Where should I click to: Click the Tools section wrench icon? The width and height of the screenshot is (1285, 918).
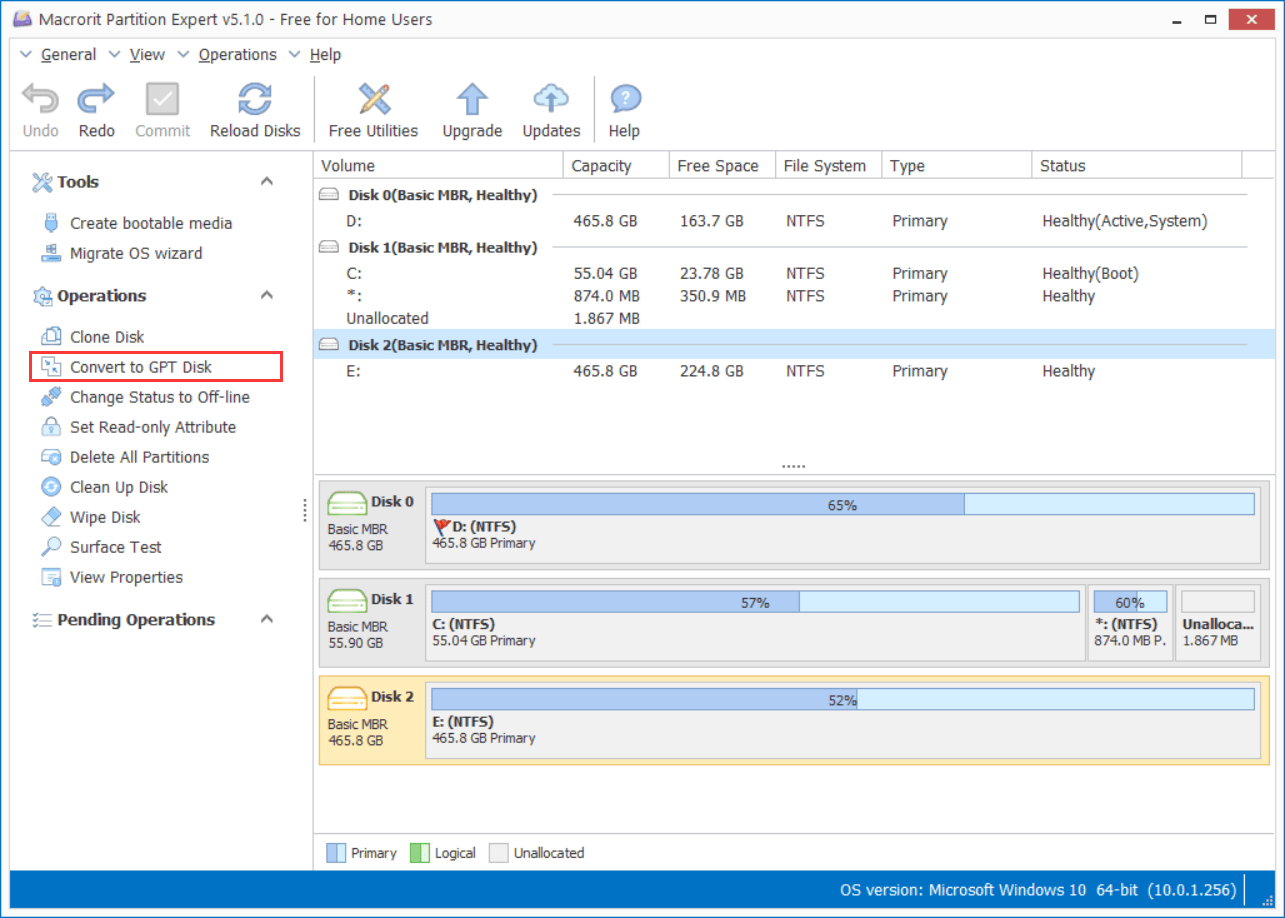tap(42, 182)
